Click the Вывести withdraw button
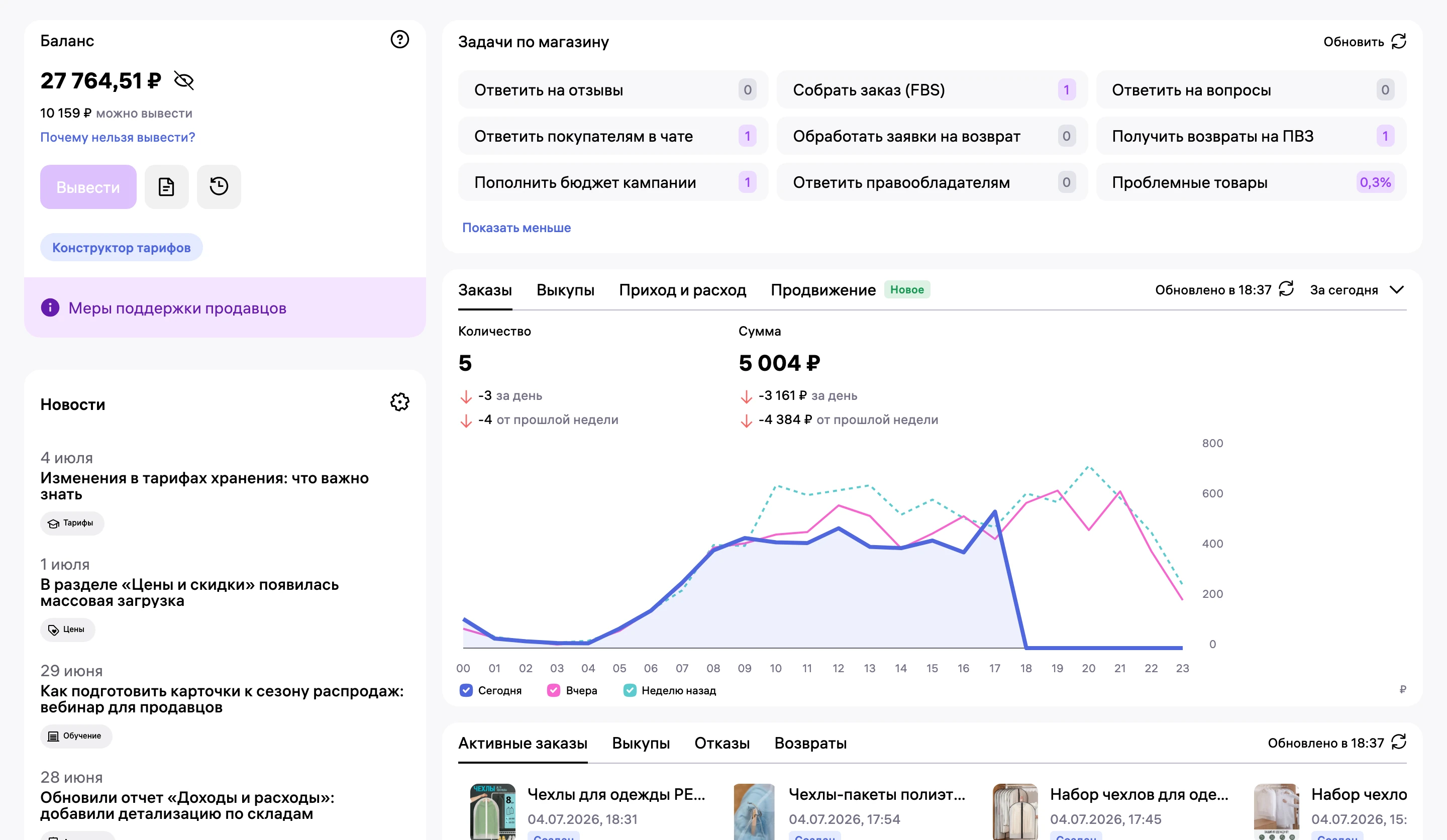The width and height of the screenshot is (1447, 840). tap(88, 186)
